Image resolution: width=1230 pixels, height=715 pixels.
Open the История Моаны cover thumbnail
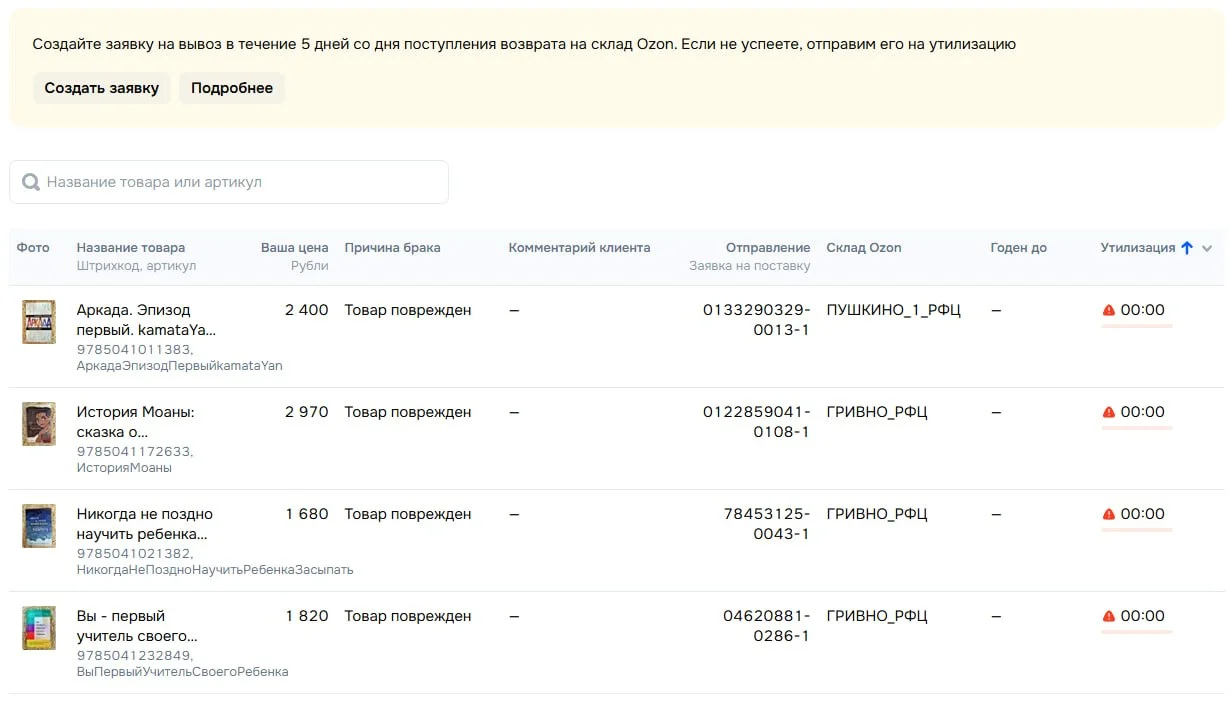[39, 424]
